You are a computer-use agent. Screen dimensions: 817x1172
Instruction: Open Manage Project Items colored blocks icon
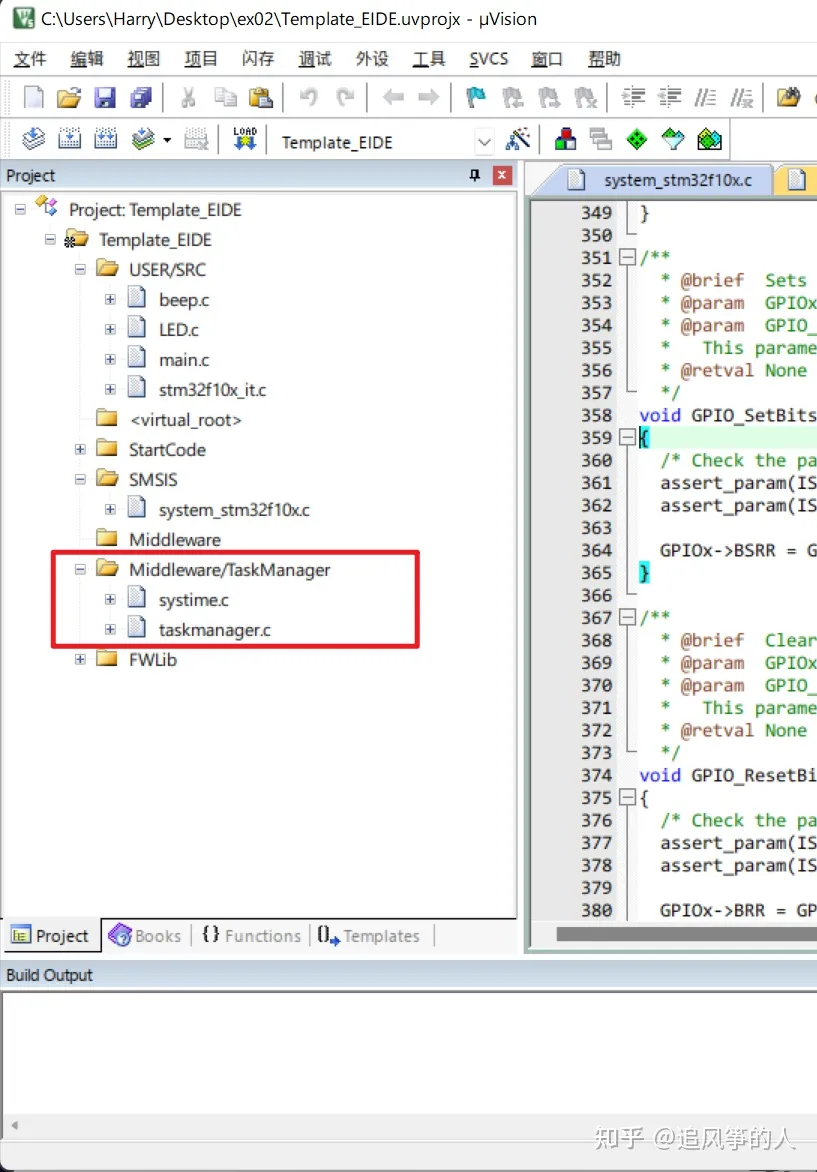[x=565, y=139]
